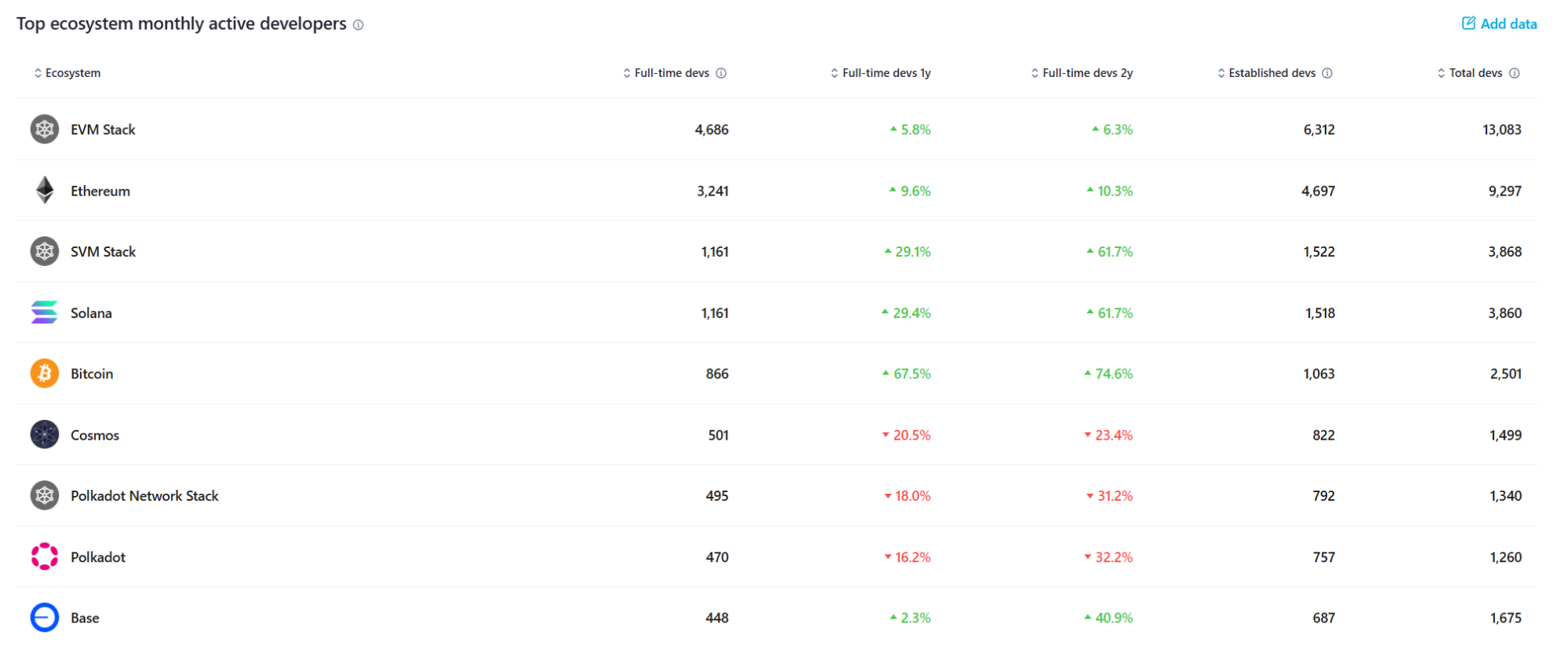Select SVM Stack 1y change 29.1%
The image size is (1568, 646).
908,252
